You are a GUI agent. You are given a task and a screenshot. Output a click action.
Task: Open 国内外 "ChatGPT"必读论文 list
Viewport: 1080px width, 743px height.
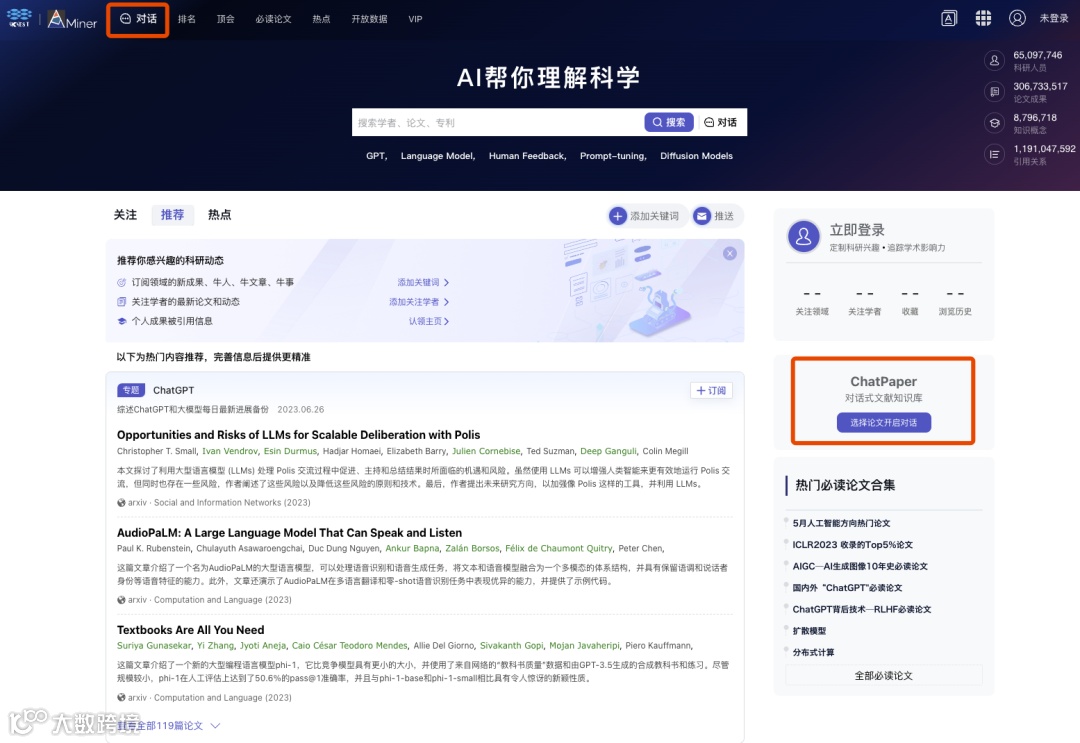tap(847, 588)
